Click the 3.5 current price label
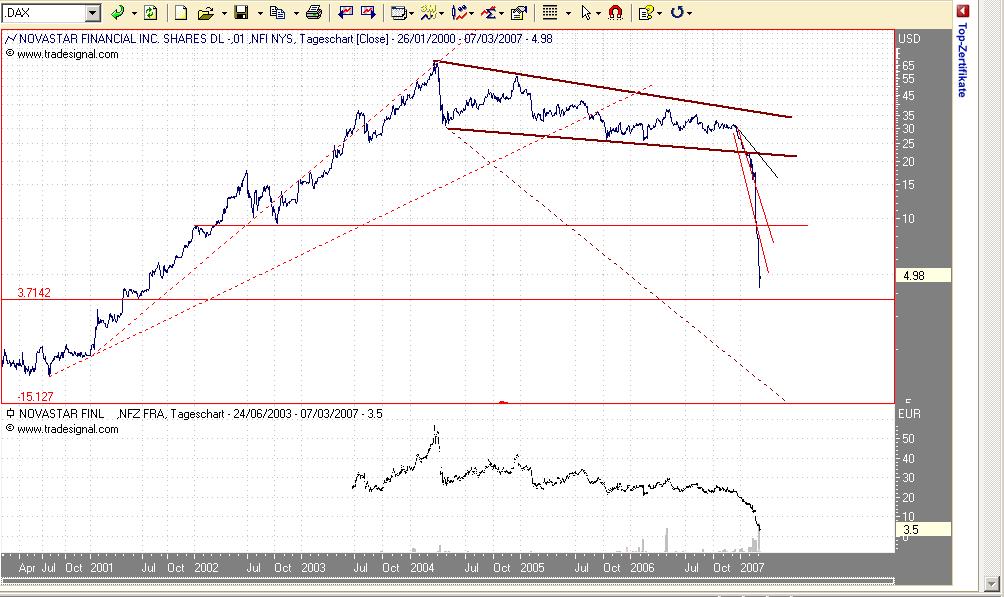1004x597 pixels. (923, 530)
